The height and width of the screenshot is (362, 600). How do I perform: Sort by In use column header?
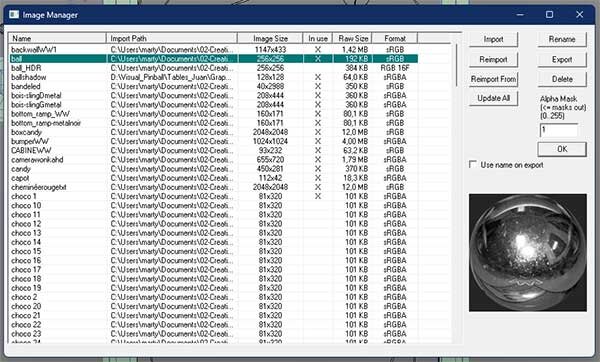318,38
